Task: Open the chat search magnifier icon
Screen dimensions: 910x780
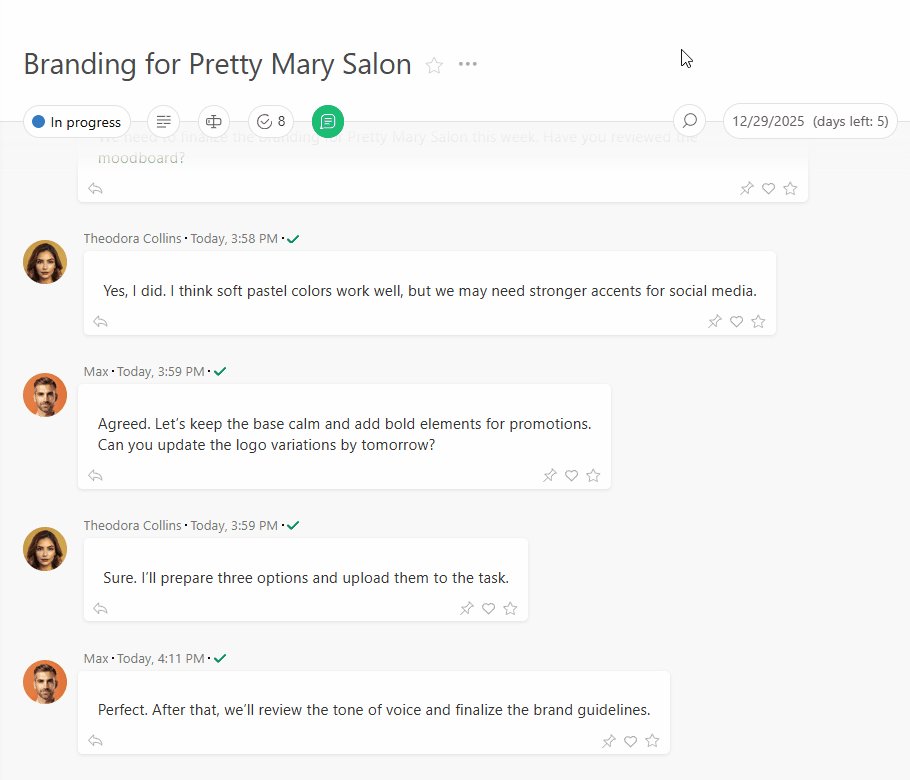Action: (689, 121)
